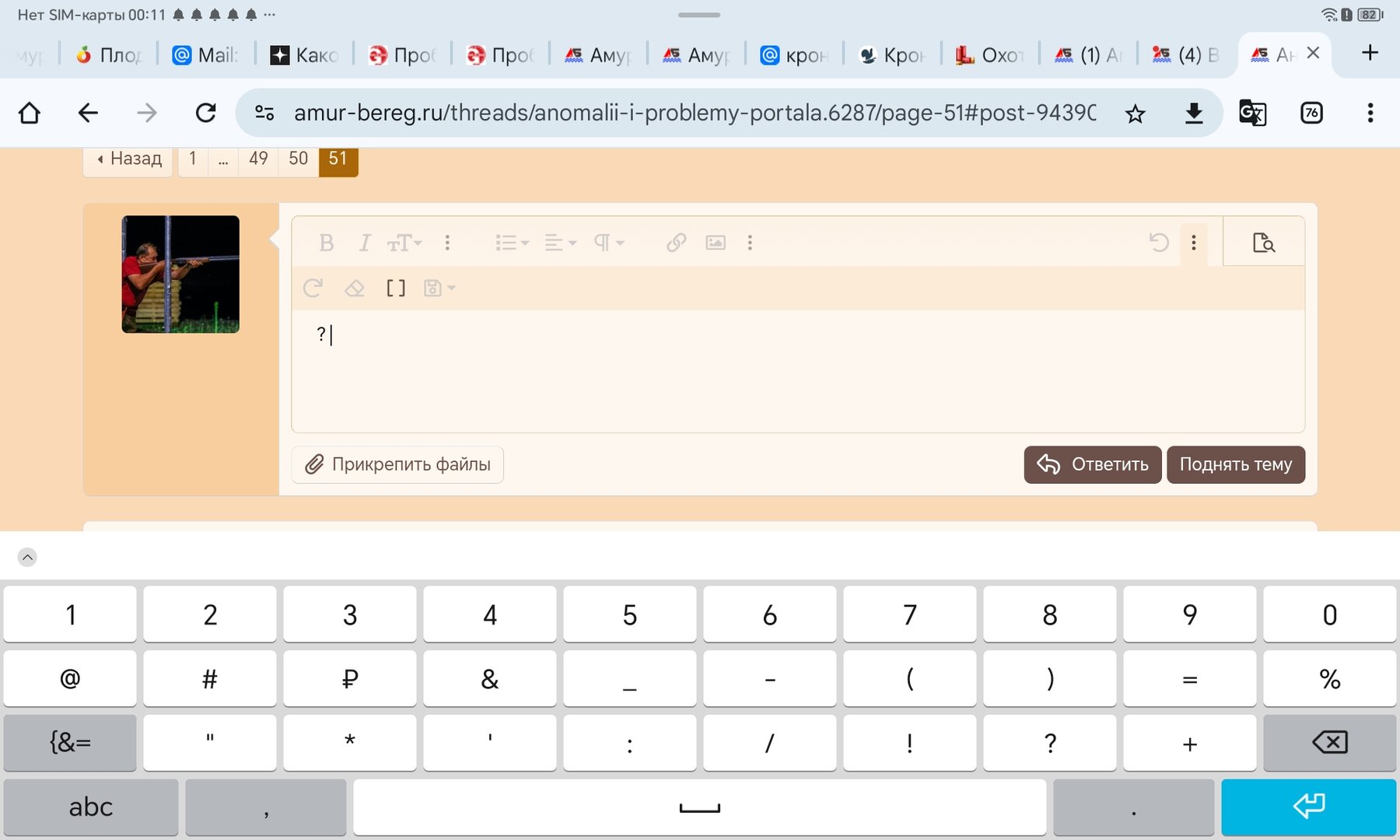Click the user avatar thumbnail
1400x840 pixels.
point(180,275)
